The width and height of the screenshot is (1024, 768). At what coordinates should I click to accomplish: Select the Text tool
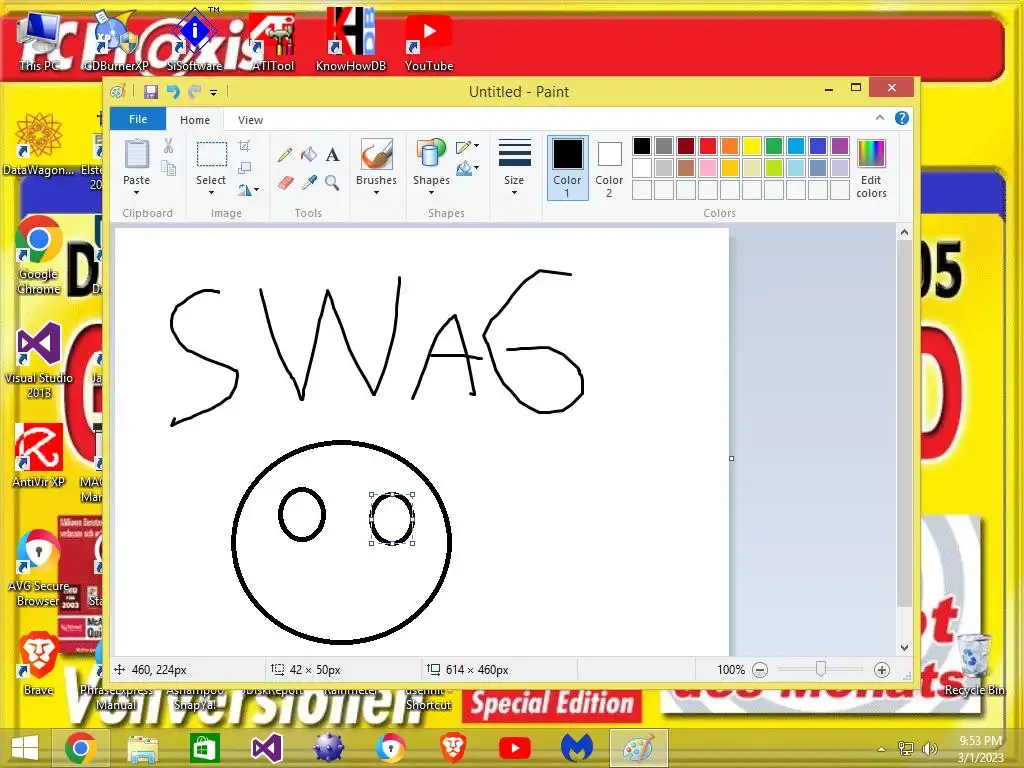click(332, 154)
